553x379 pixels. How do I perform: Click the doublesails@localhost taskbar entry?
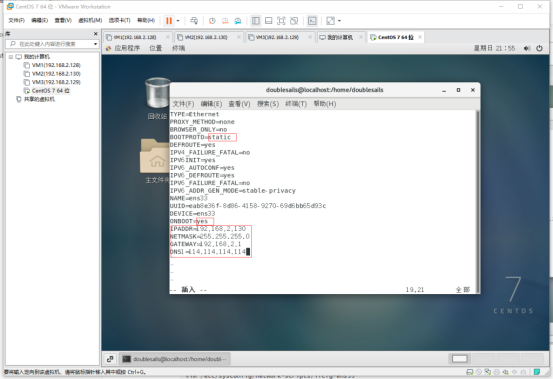point(175,359)
